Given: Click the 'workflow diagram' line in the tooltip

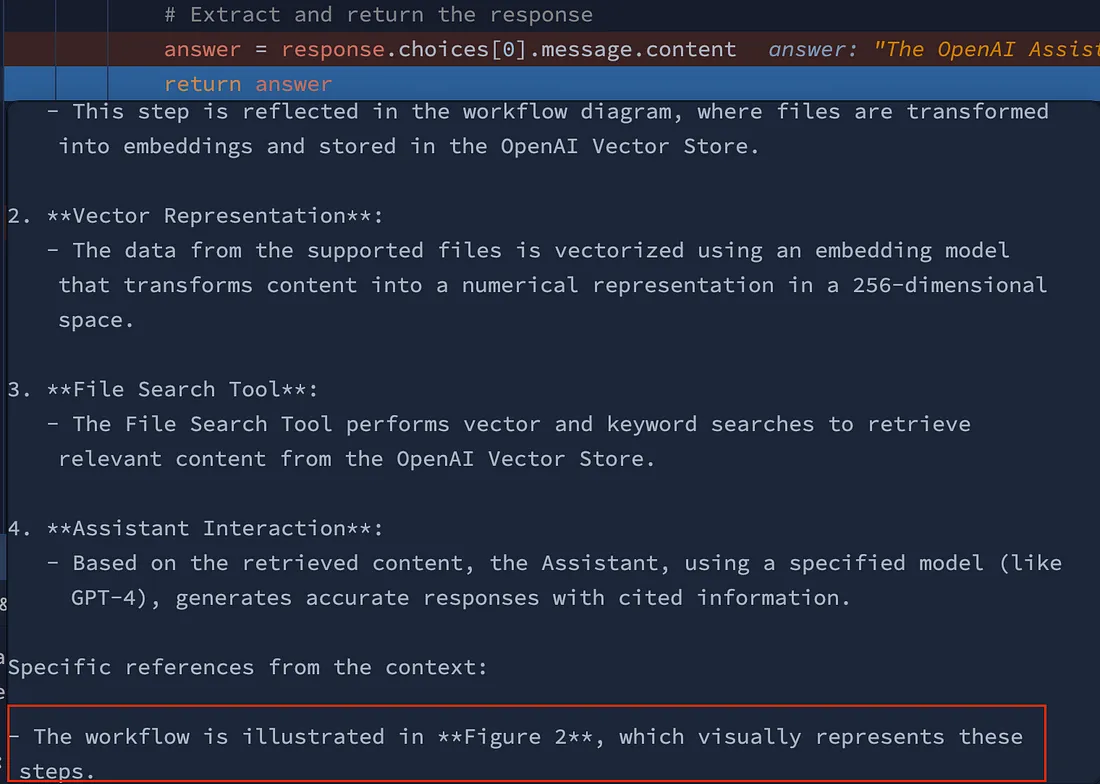Looking at the screenshot, I should click(547, 112).
